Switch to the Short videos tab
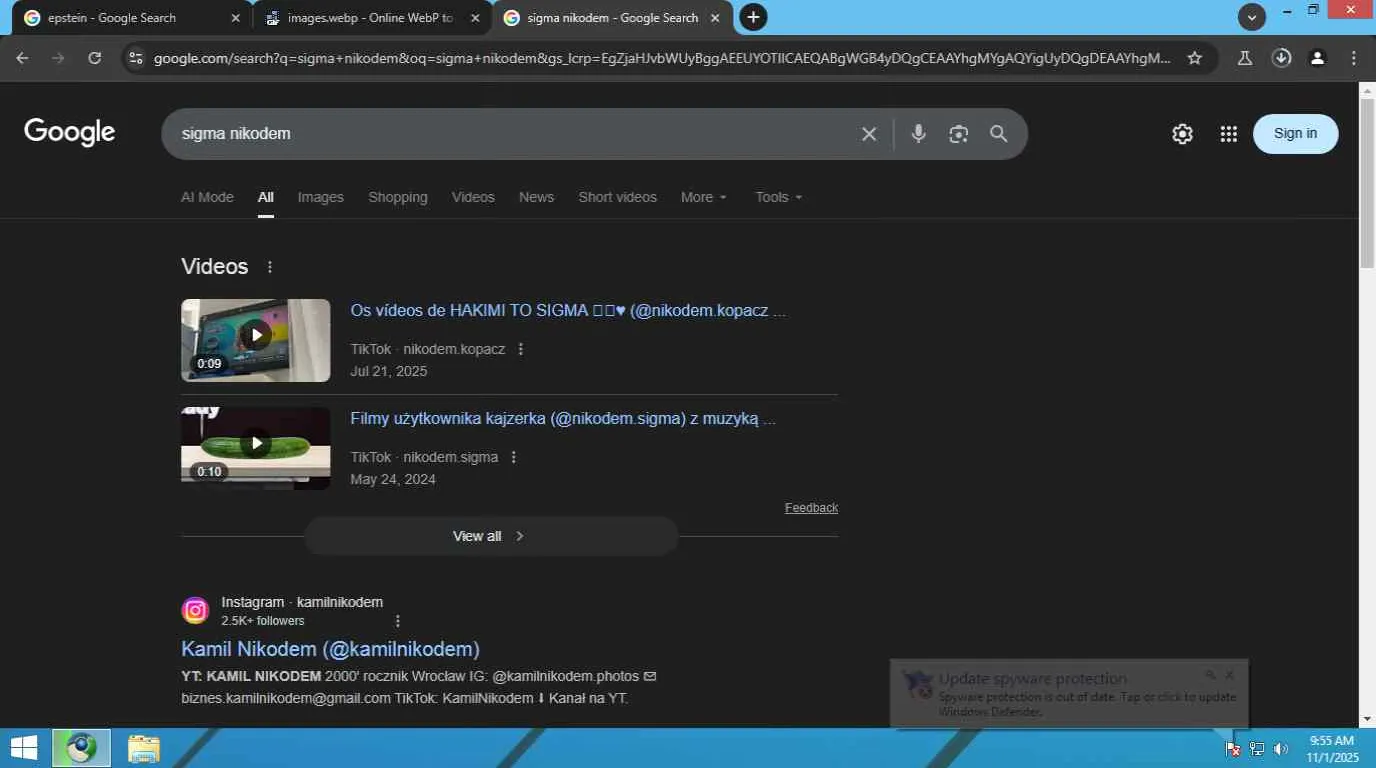 tap(617, 197)
